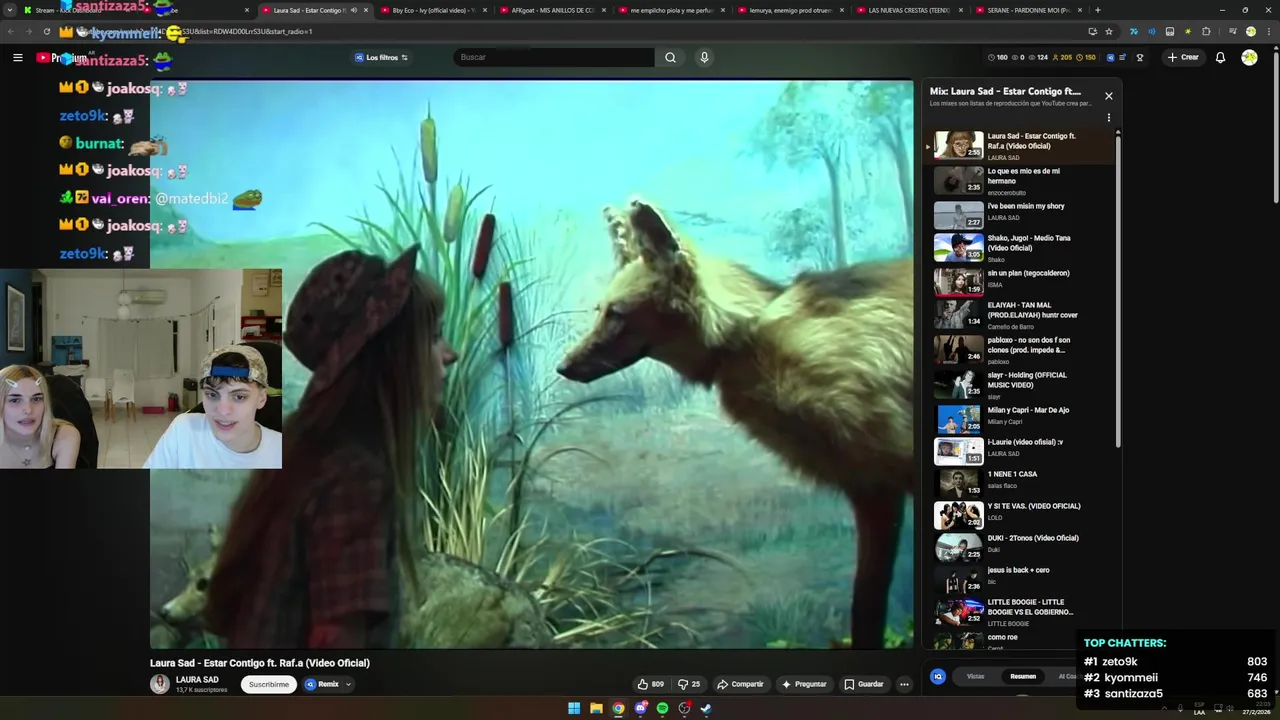This screenshot has width=1280, height=720.
Task: Close the Mix playlist panel
Action: 1108,96
